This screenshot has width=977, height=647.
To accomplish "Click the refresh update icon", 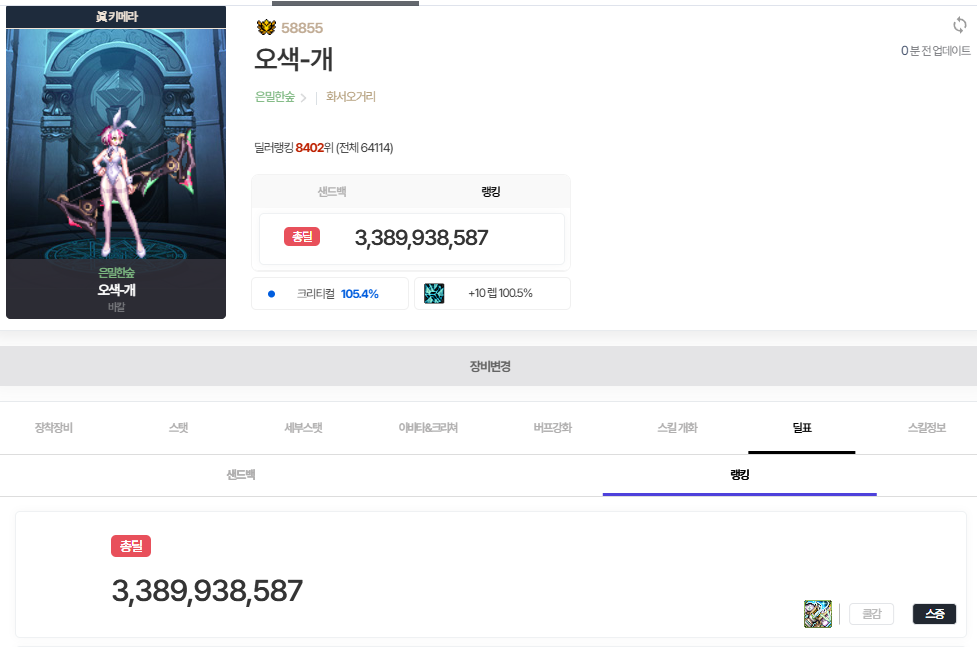I will [960, 26].
